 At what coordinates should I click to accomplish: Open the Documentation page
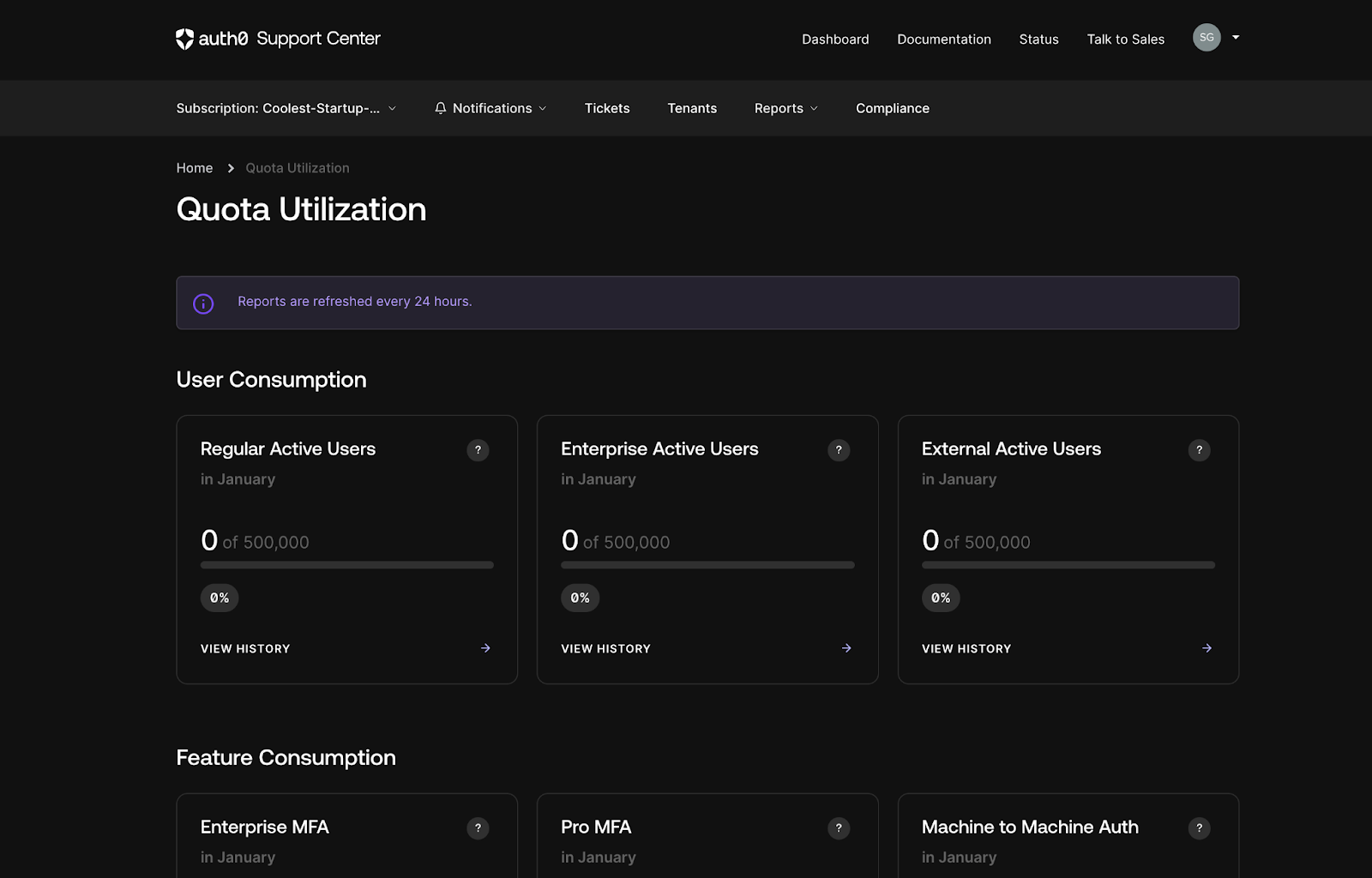pos(943,39)
